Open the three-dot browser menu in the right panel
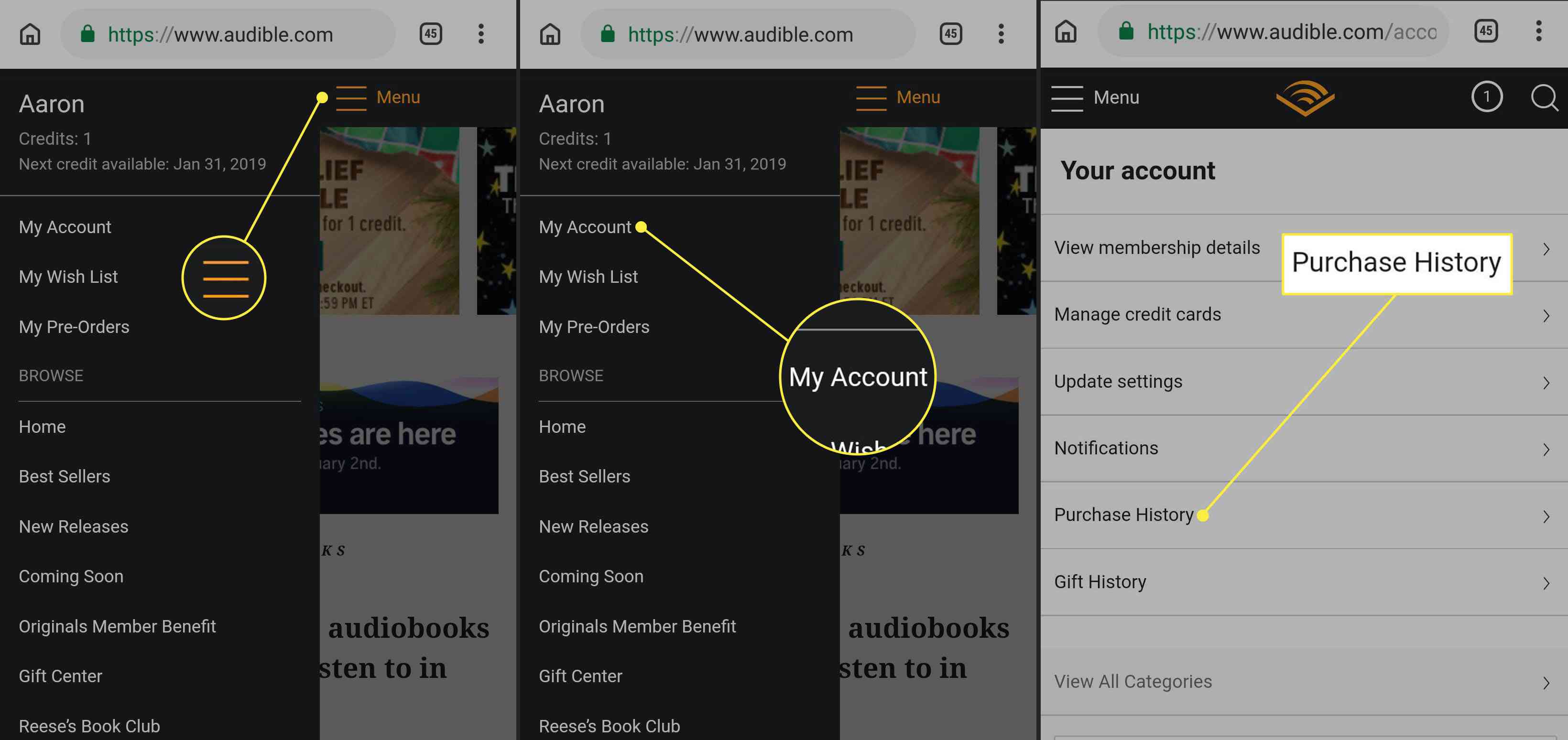Viewport: 1568px width, 740px height. [x=1538, y=31]
